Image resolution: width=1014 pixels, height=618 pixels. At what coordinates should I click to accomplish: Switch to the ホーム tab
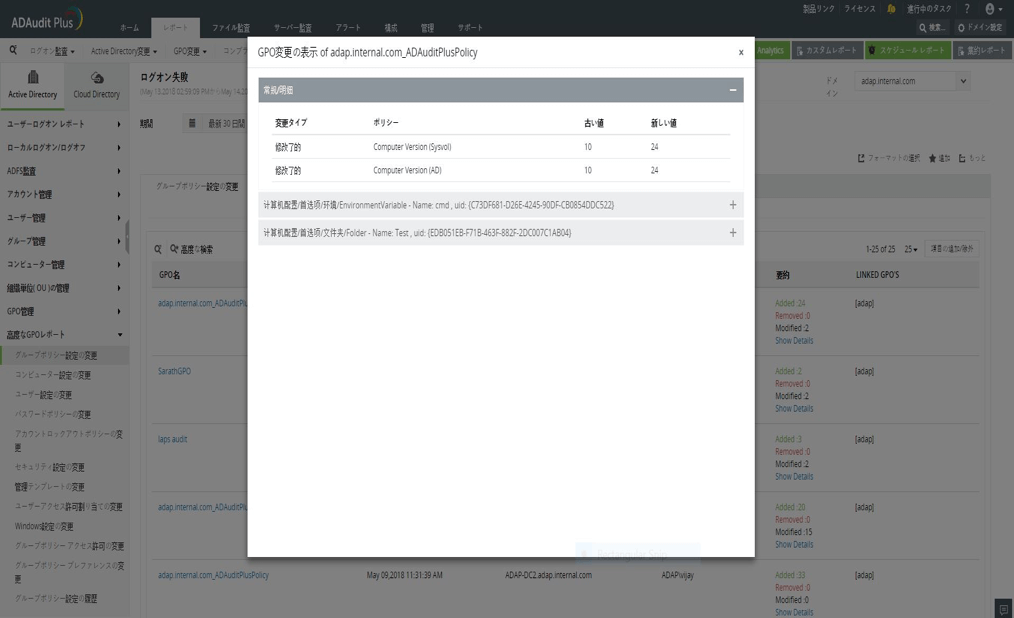tap(129, 28)
